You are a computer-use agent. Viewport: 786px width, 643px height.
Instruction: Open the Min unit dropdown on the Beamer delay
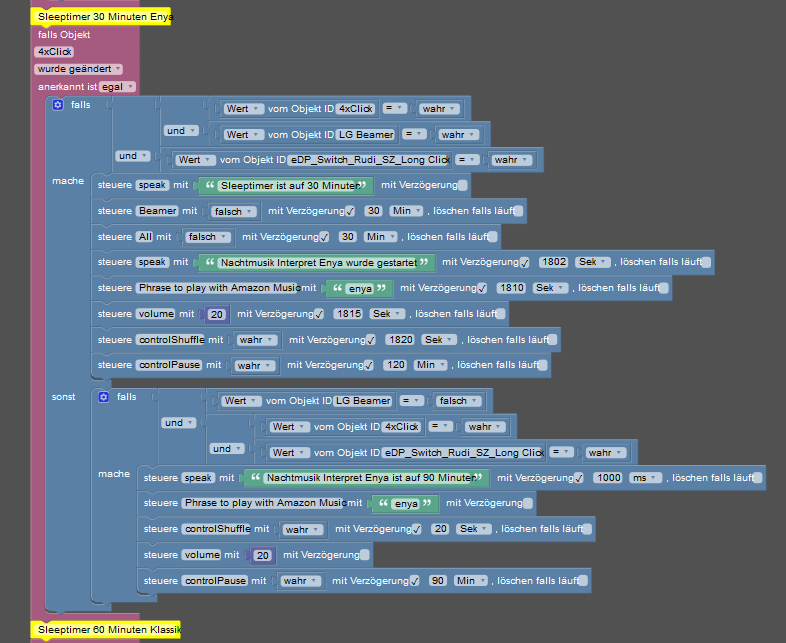406,211
